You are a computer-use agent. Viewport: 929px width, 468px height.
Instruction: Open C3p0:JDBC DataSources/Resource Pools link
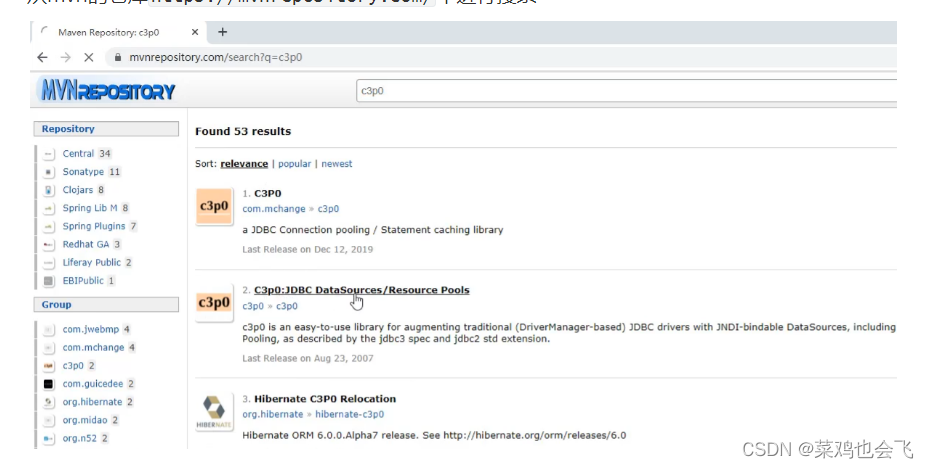[361, 290]
